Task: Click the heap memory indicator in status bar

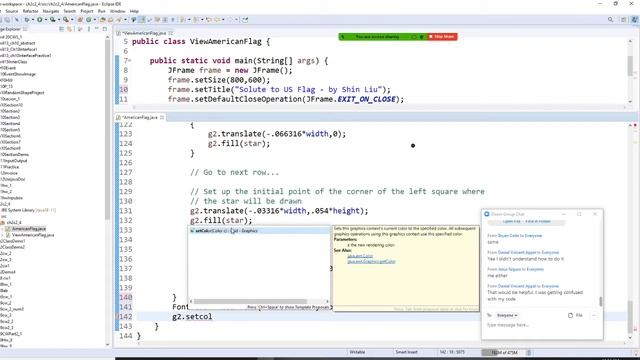Action: [503, 352]
